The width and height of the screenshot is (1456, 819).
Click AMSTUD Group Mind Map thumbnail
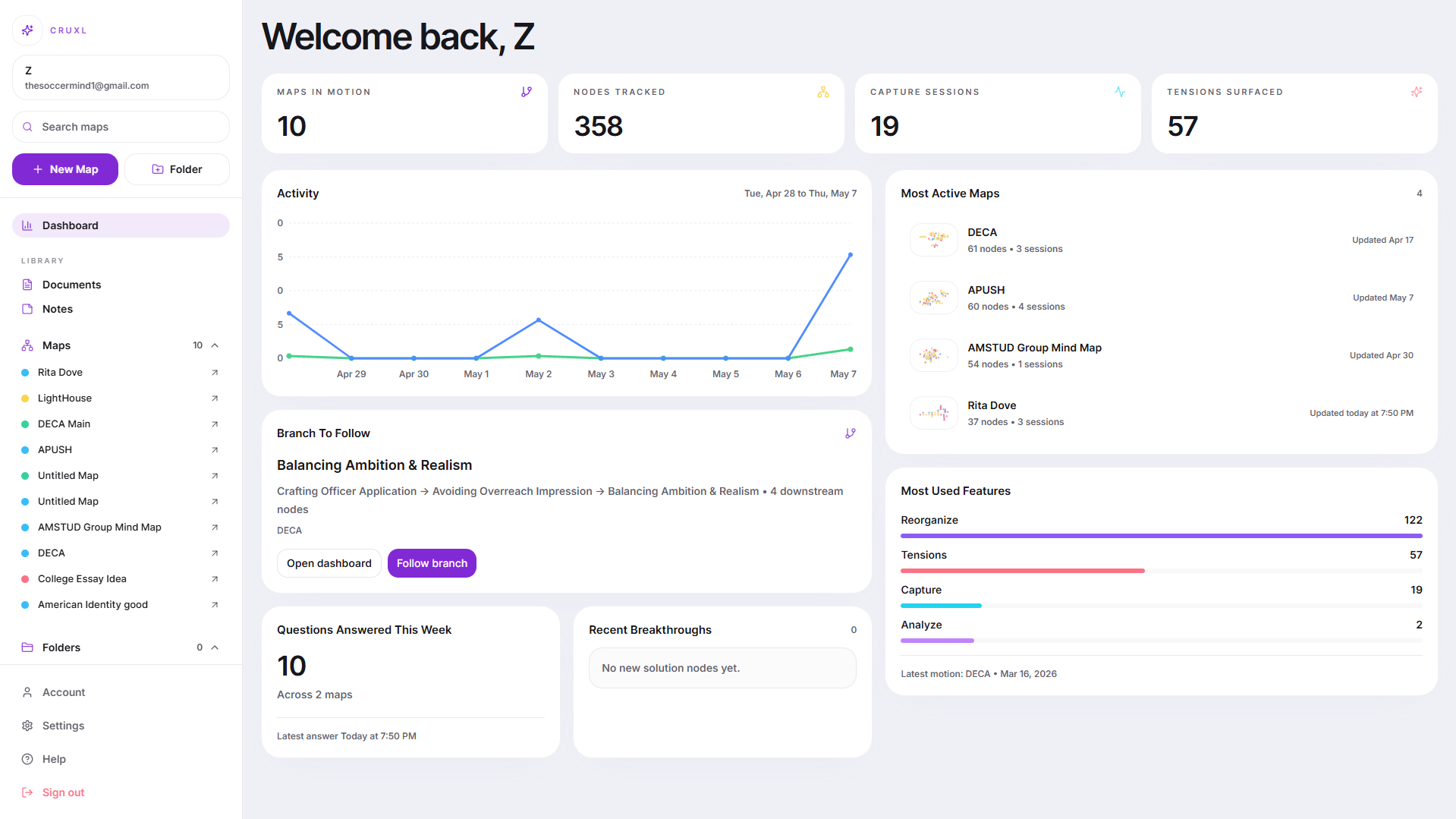933,355
